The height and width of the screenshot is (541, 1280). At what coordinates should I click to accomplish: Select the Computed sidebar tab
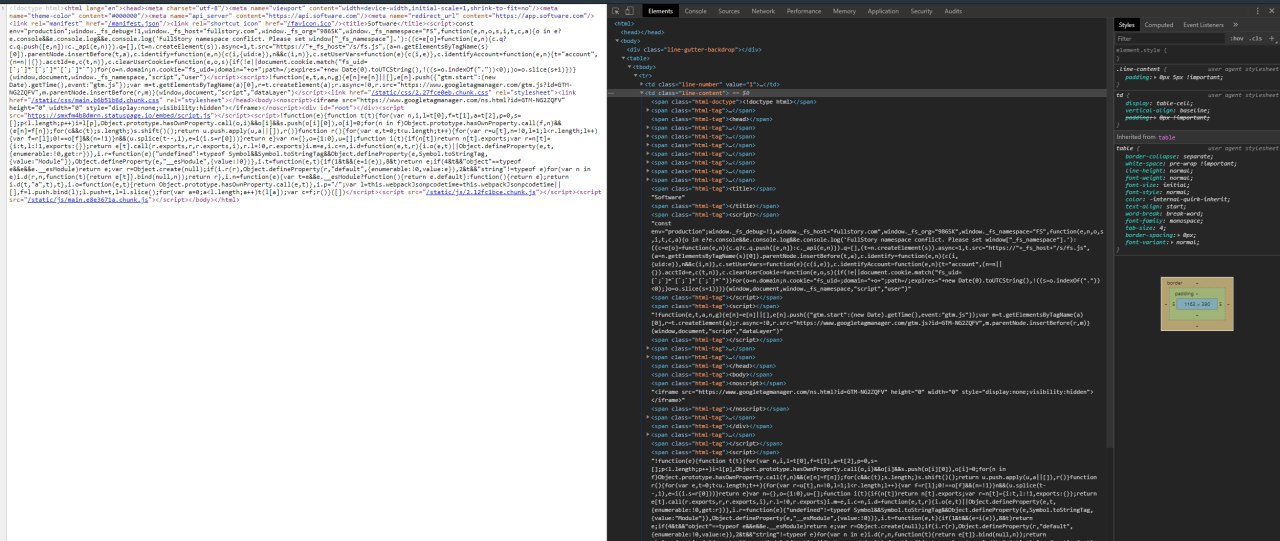point(1159,24)
